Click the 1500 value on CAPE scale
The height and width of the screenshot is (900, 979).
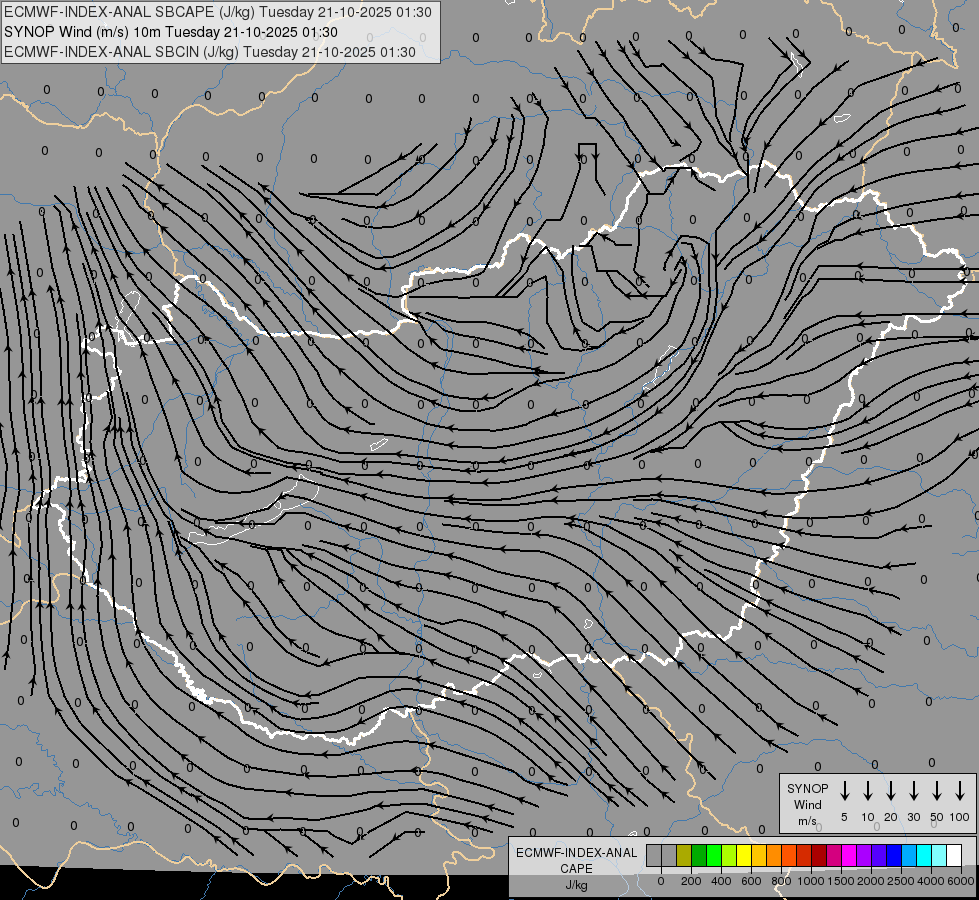click(841, 881)
